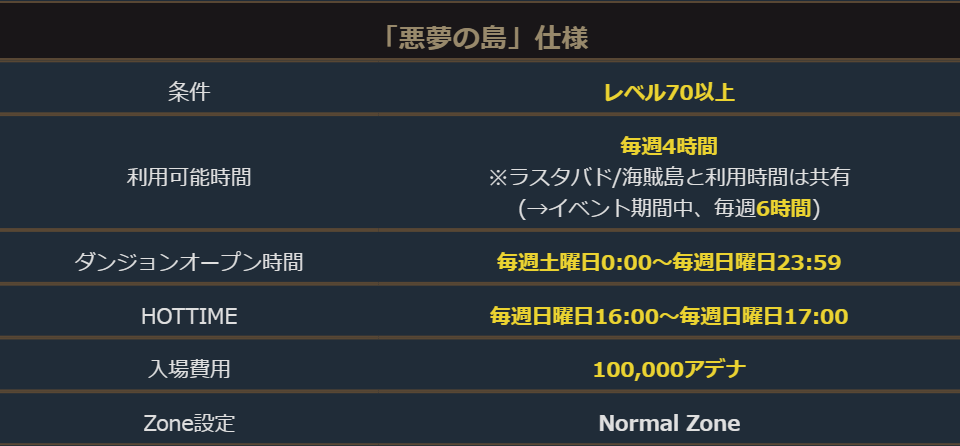Click the word ラスタバド in the note
The height and width of the screenshot is (446, 960).
[563, 177]
